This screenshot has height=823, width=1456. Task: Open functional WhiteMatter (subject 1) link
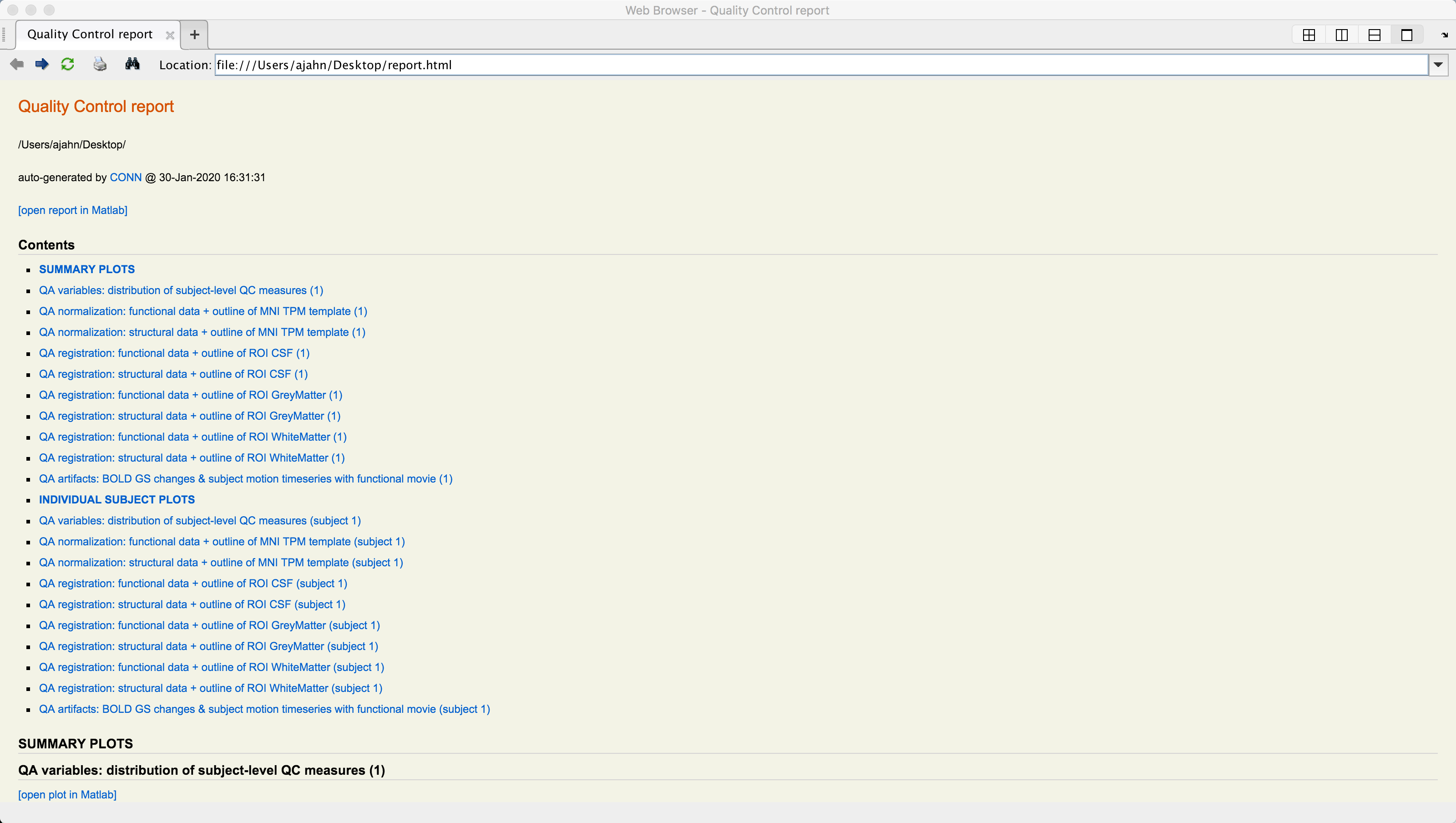212,667
